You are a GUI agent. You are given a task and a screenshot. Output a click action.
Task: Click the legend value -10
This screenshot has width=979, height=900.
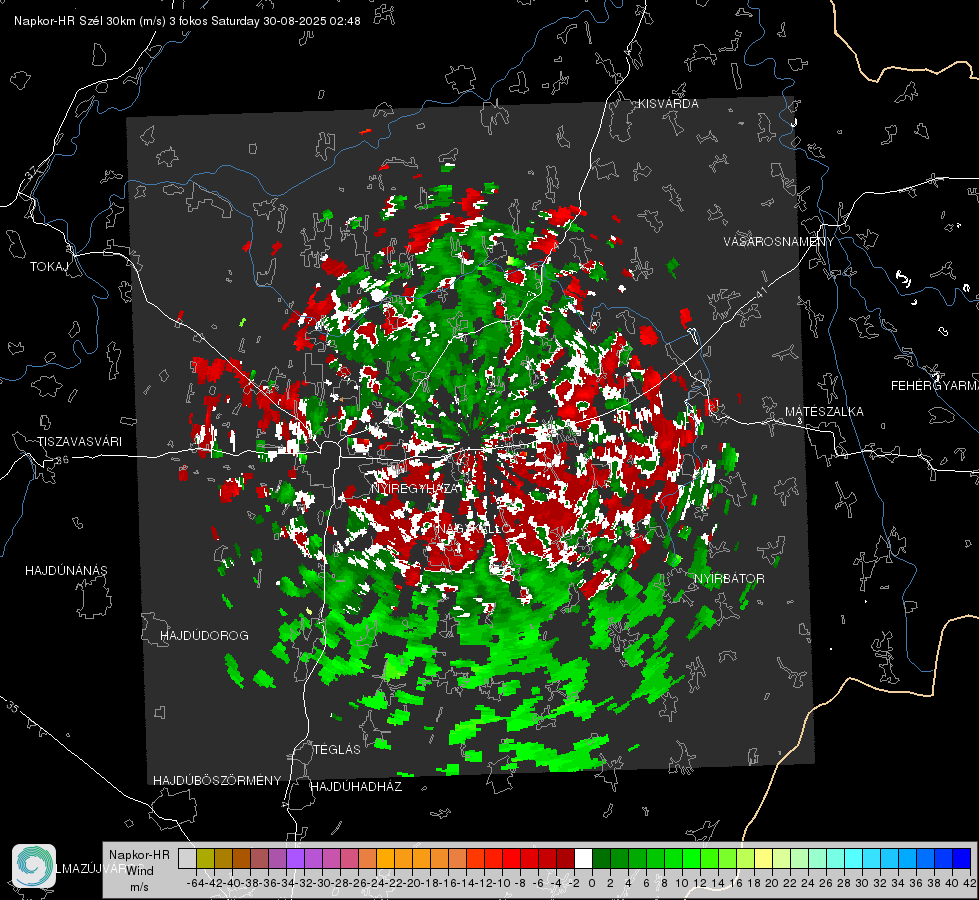(x=502, y=884)
